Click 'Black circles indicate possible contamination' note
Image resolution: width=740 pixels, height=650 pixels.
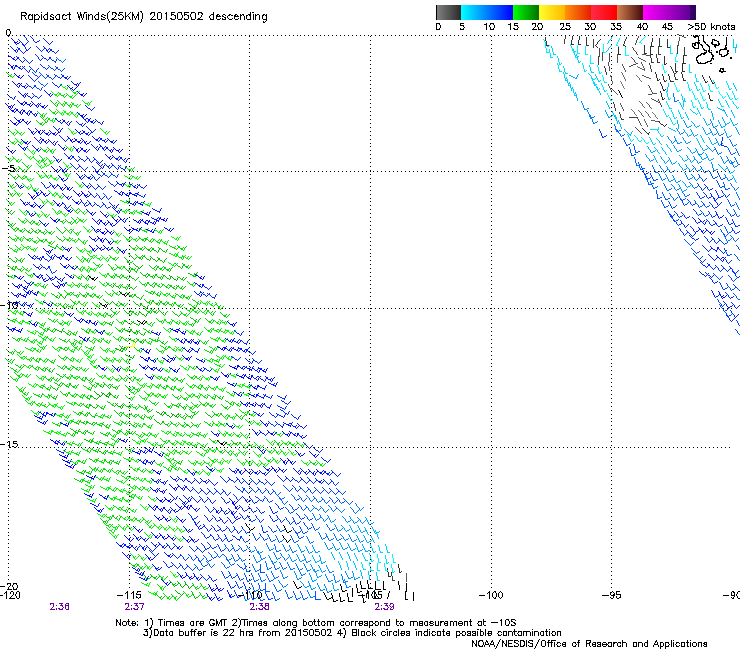[456, 633]
